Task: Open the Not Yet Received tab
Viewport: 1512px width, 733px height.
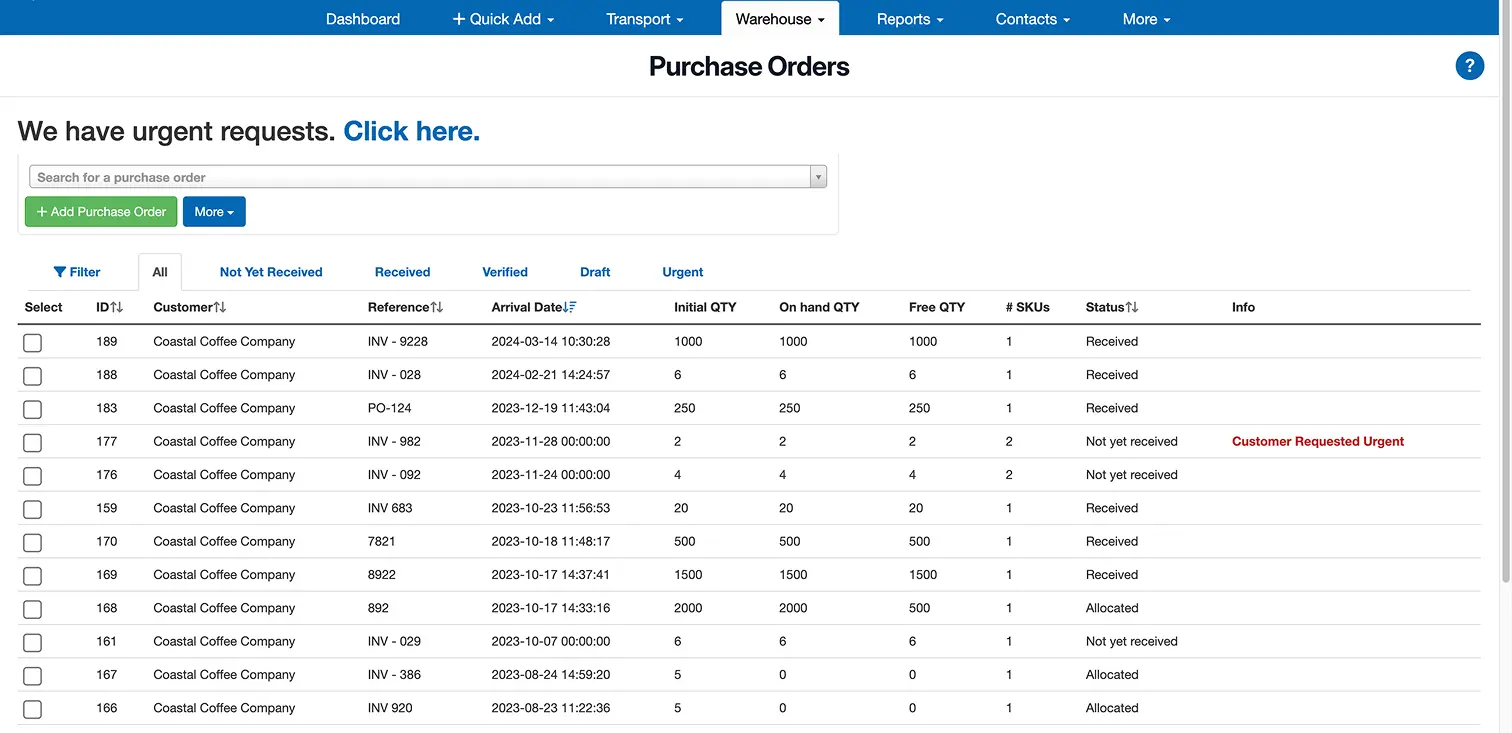Action: coord(271,271)
